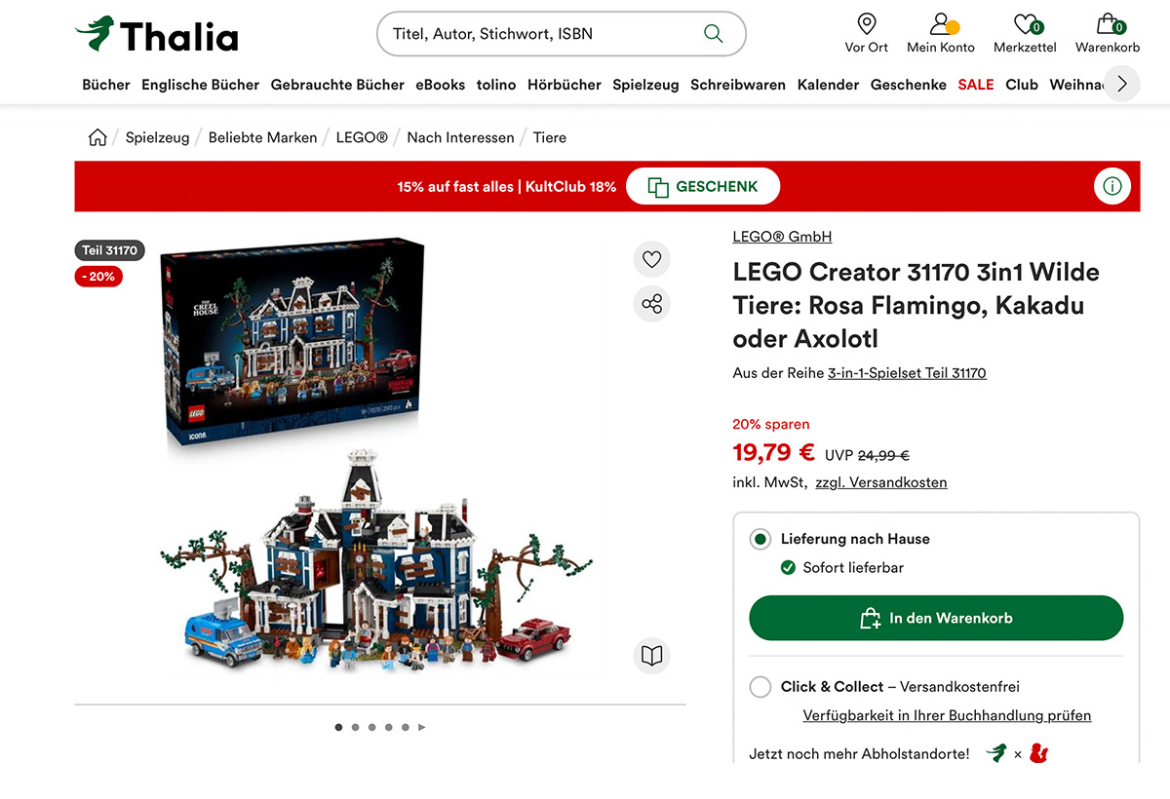
Task: Click the search magnifier icon
Action: pyautogui.click(x=713, y=34)
